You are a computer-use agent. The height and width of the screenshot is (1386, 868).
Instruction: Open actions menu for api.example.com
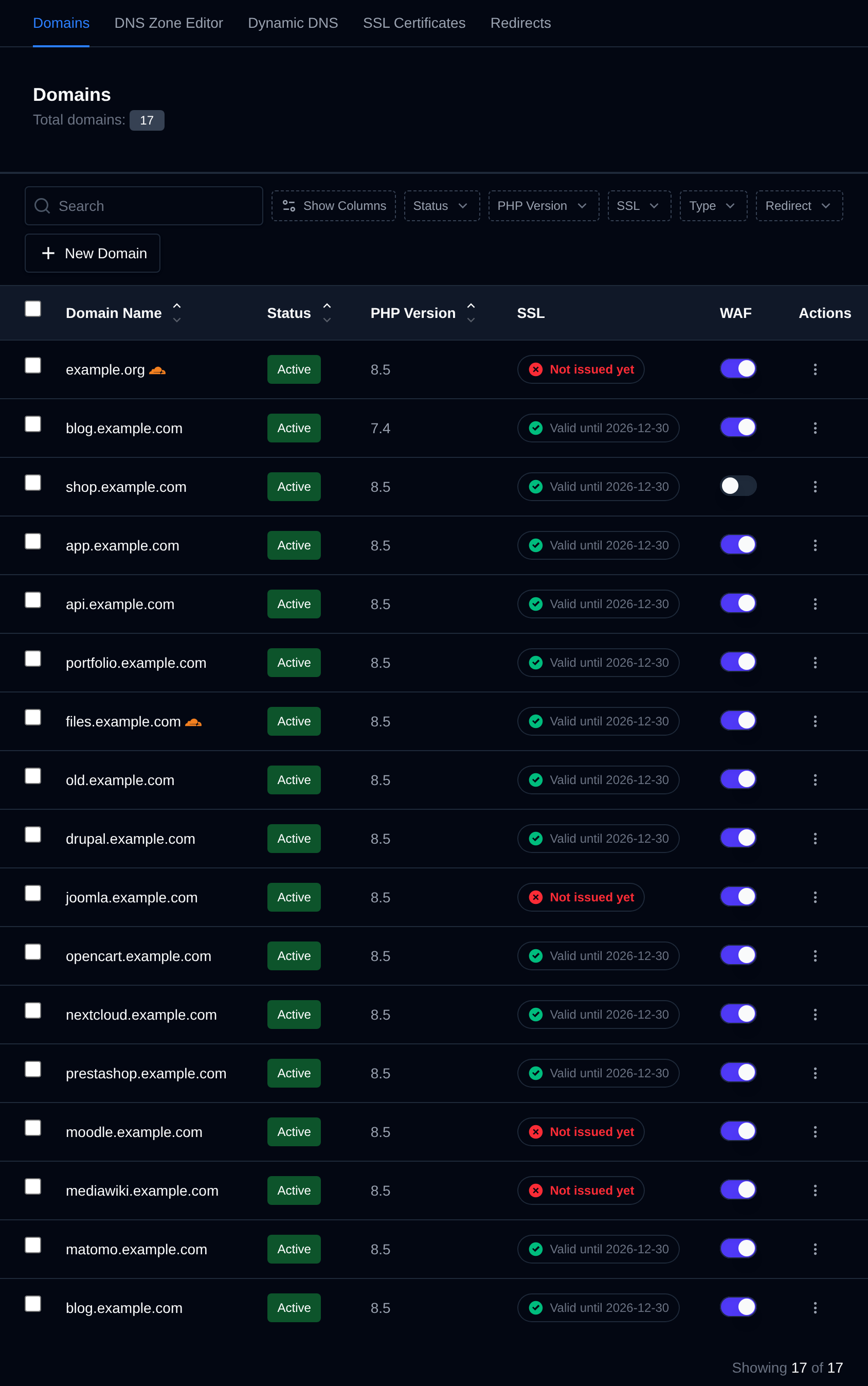(815, 603)
